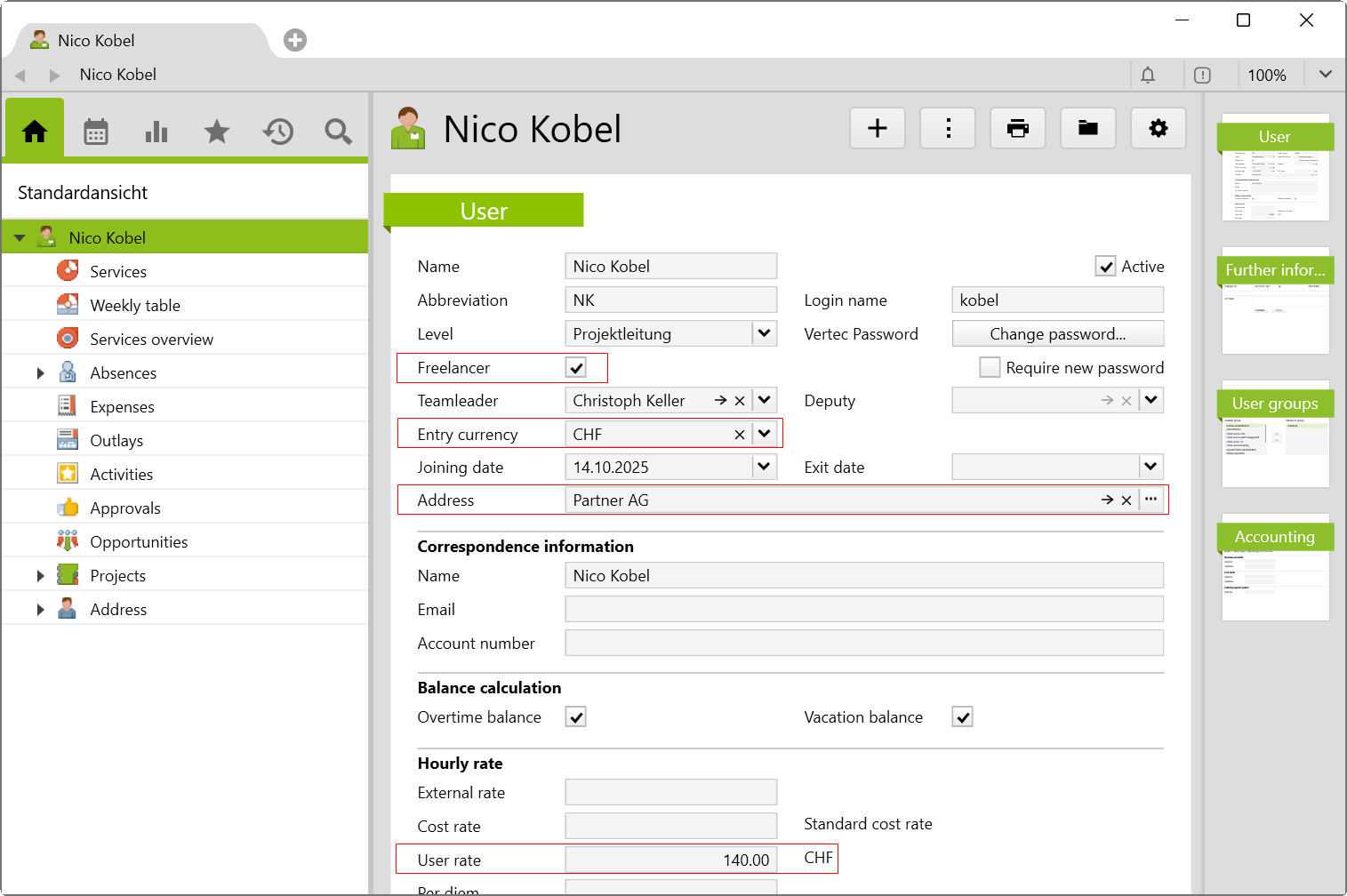Open the history clock icon
This screenshot has width=1347, height=896.
pyautogui.click(x=277, y=132)
